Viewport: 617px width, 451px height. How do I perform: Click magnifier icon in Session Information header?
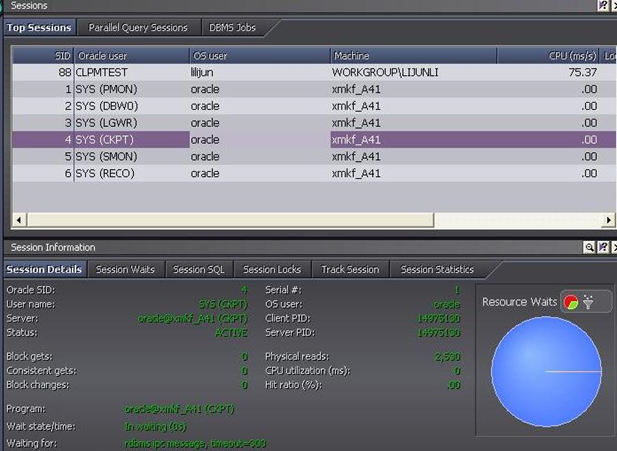tap(589, 247)
